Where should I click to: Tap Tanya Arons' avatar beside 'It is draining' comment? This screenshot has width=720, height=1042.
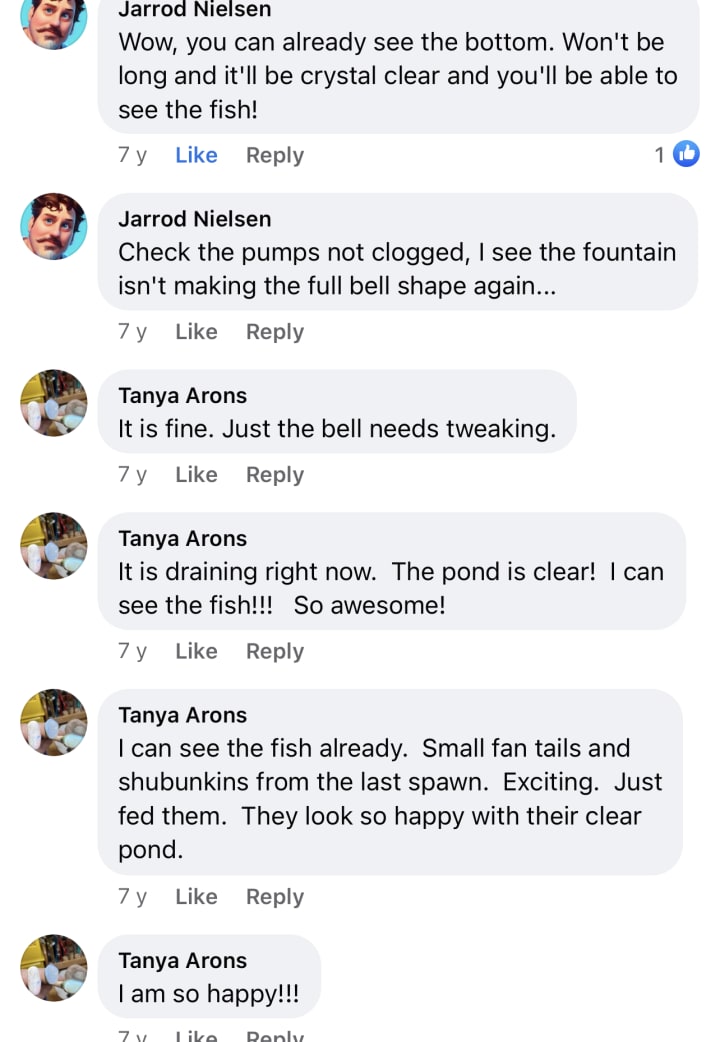(x=54, y=546)
